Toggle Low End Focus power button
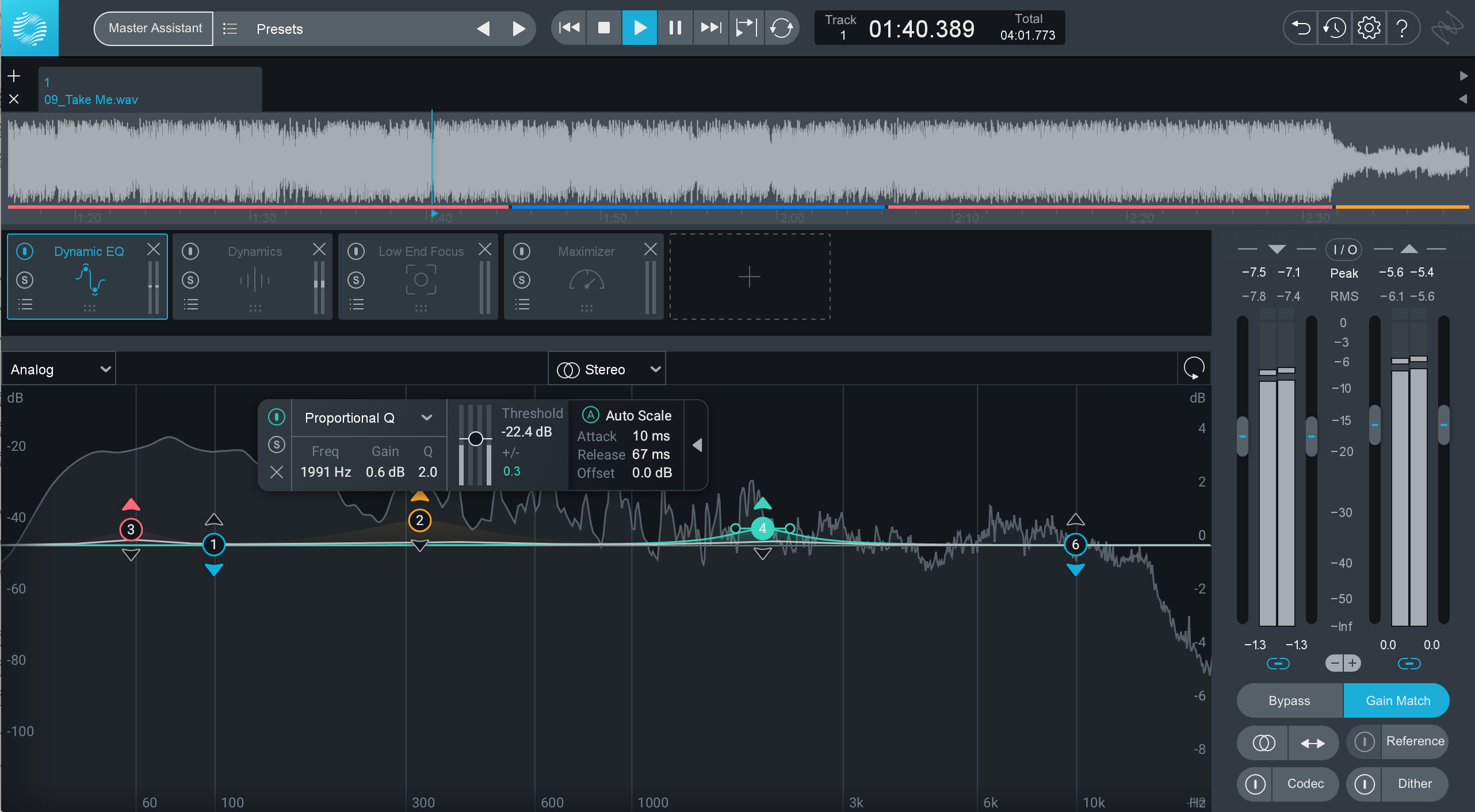The height and width of the screenshot is (812, 1475). pyautogui.click(x=356, y=251)
